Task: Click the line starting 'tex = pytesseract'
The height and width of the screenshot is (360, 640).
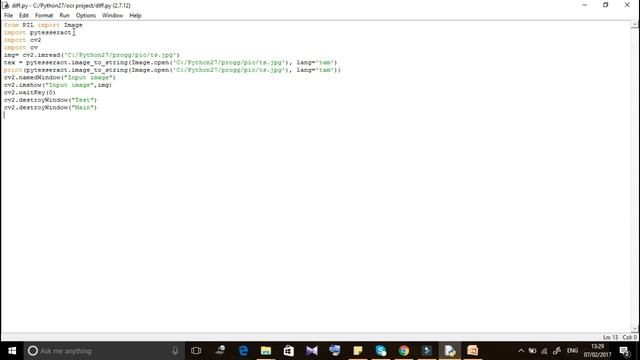Action: point(171,62)
